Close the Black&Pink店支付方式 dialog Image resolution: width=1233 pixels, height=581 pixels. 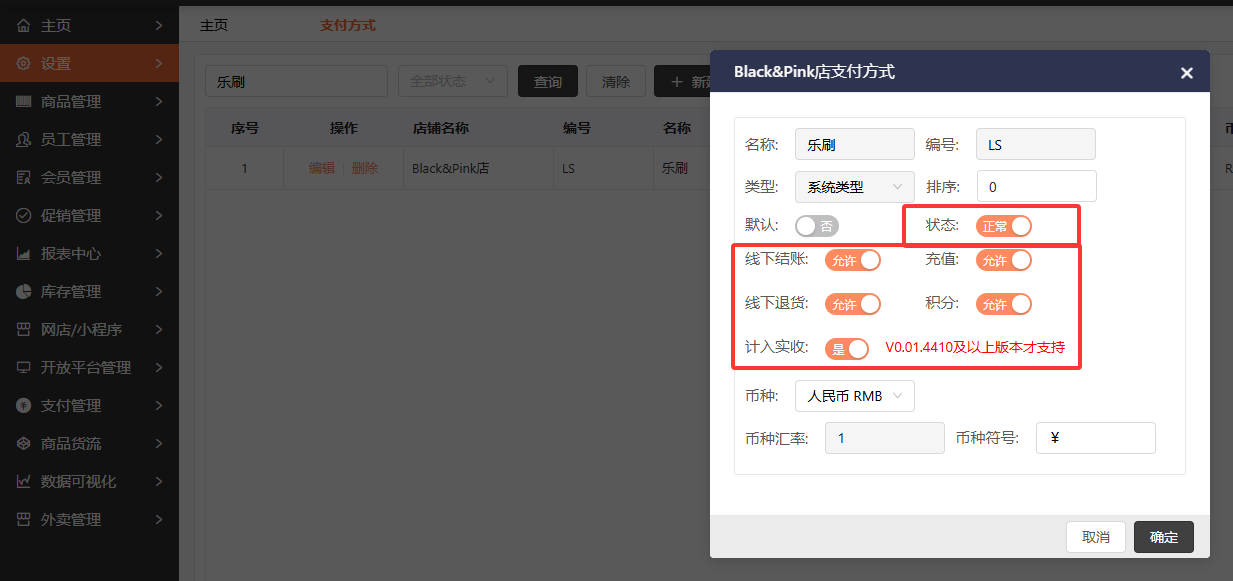coord(1187,73)
